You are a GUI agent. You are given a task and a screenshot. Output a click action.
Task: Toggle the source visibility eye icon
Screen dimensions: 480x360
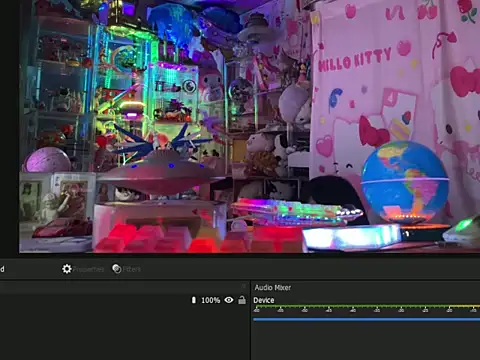pos(229,300)
